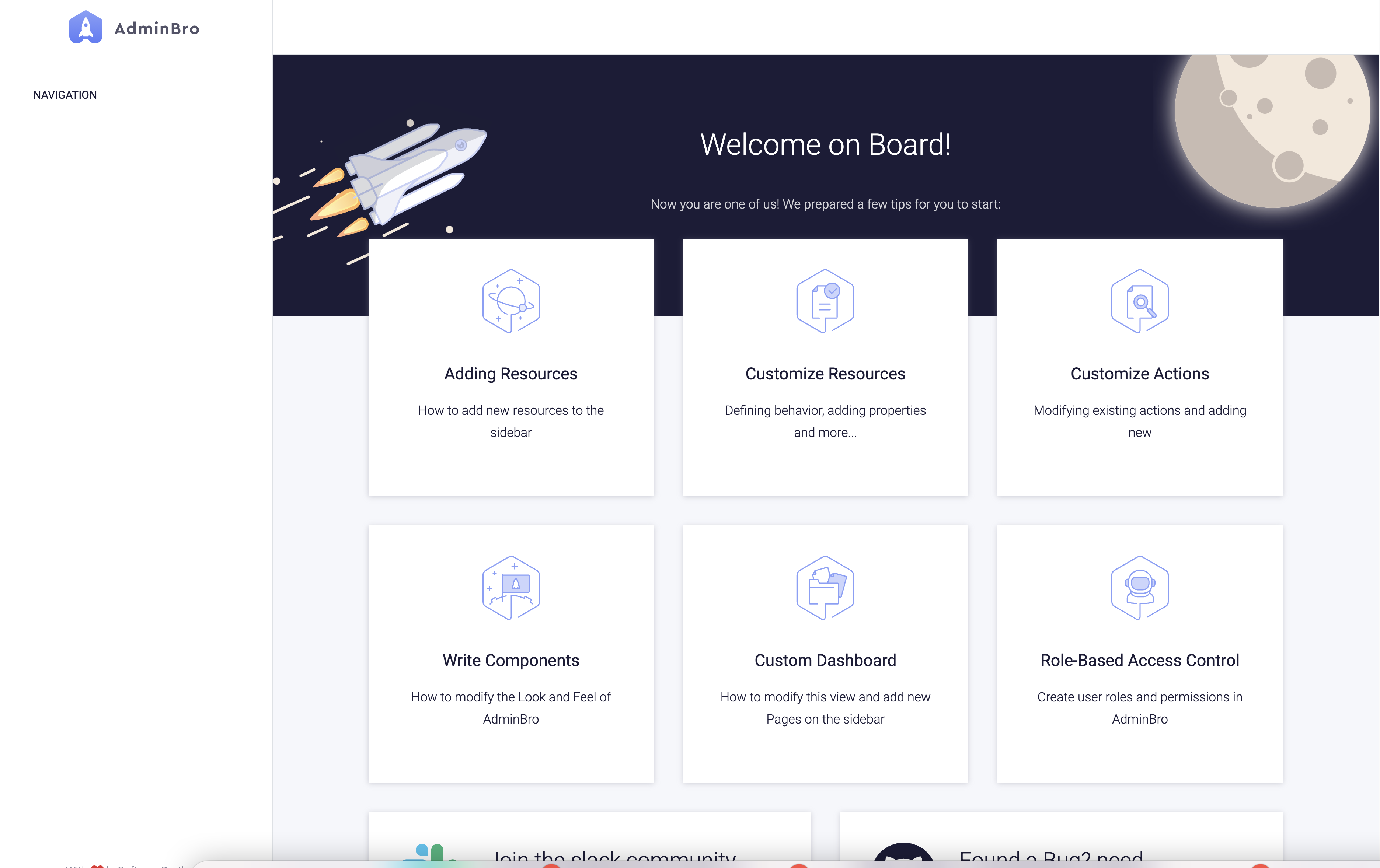Open the Write Components card title
The width and height of the screenshot is (1380, 868).
[x=510, y=660]
